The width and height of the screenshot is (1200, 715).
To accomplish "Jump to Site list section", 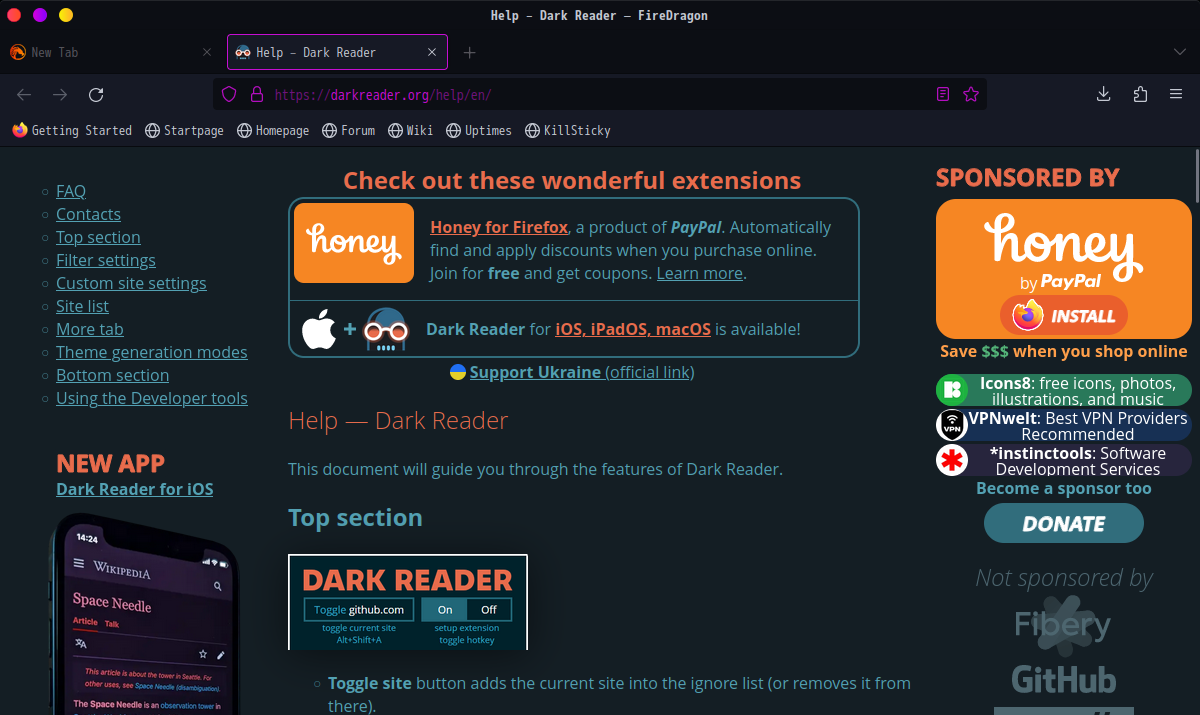I will point(82,306).
